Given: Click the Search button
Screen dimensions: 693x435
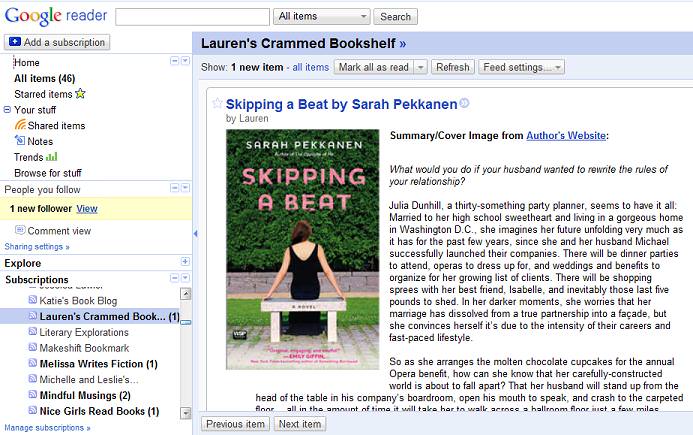Looking at the screenshot, I should [x=395, y=17].
